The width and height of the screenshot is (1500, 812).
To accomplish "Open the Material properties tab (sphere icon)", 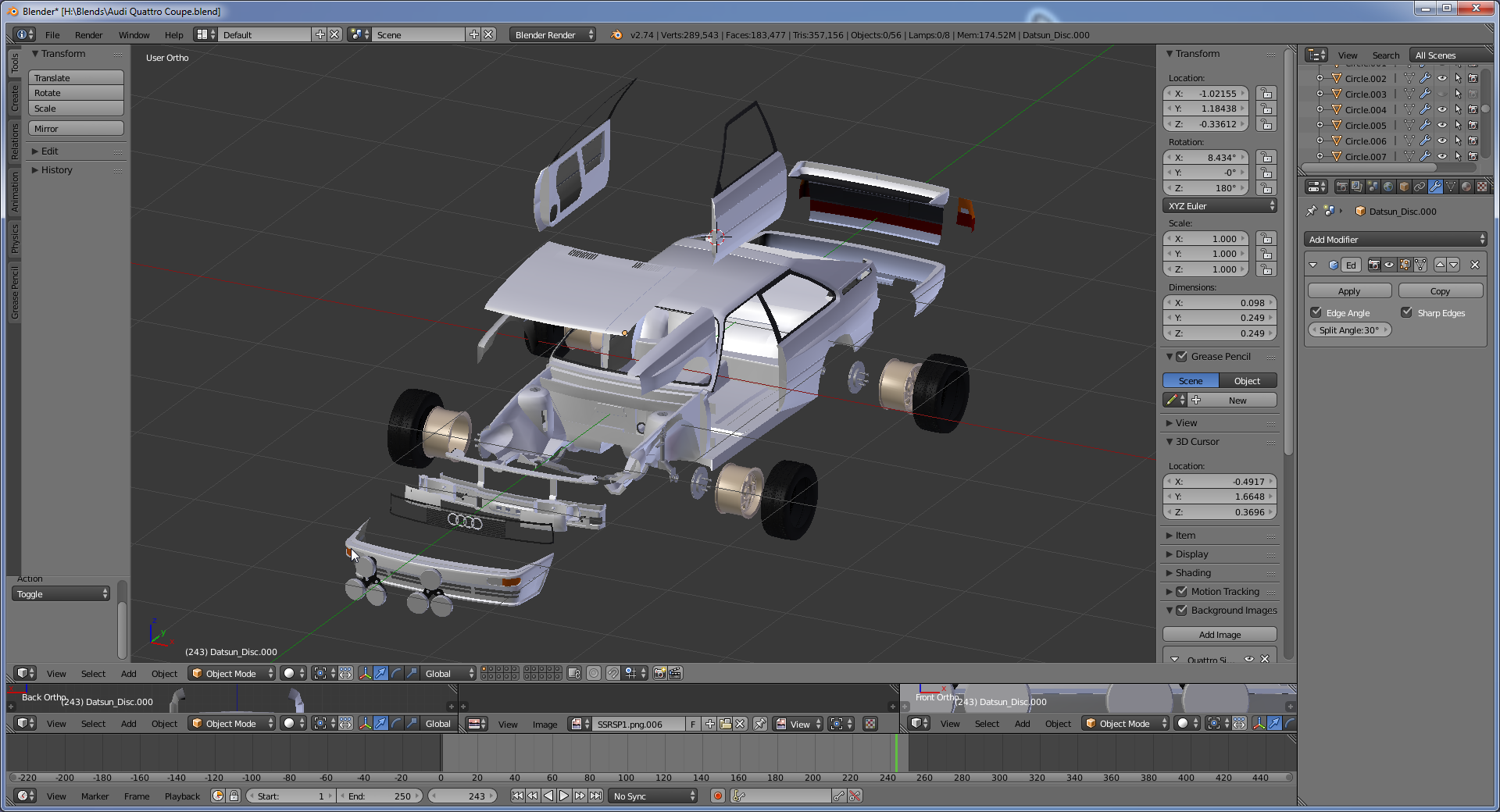I will (x=1466, y=187).
